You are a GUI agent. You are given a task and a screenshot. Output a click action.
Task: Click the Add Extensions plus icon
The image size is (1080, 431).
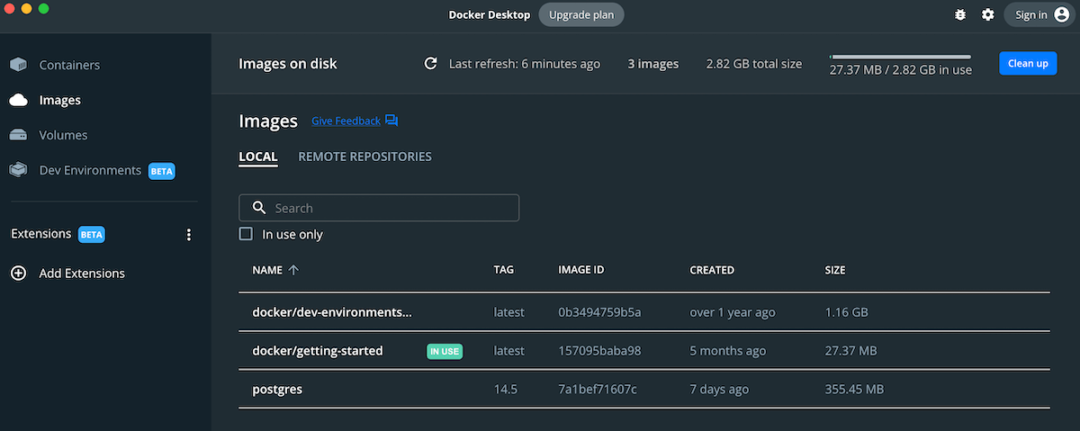click(18, 273)
